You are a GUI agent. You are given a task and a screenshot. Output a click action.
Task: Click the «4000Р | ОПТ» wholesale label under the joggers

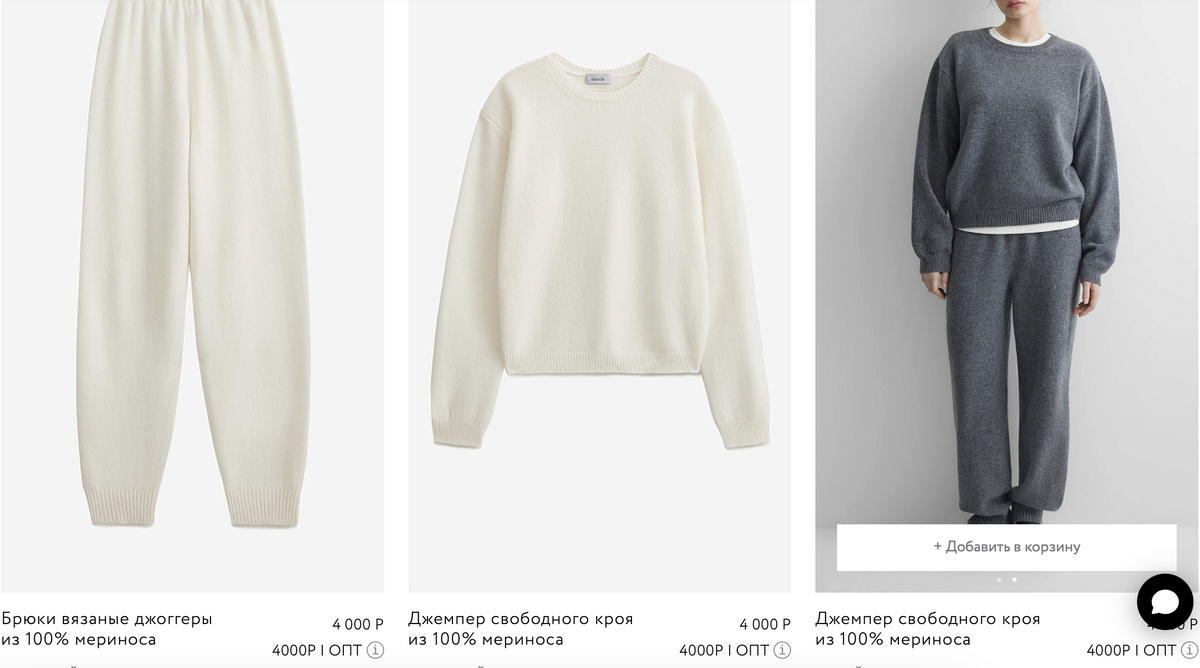pos(317,650)
